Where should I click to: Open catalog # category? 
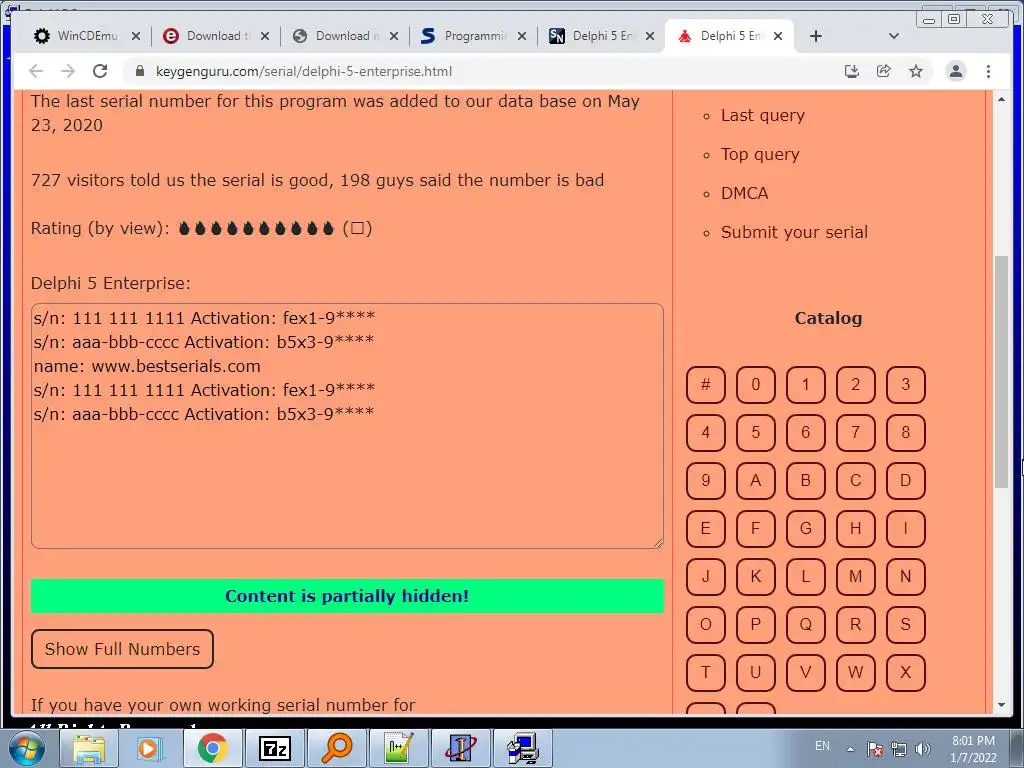click(x=706, y=385)
